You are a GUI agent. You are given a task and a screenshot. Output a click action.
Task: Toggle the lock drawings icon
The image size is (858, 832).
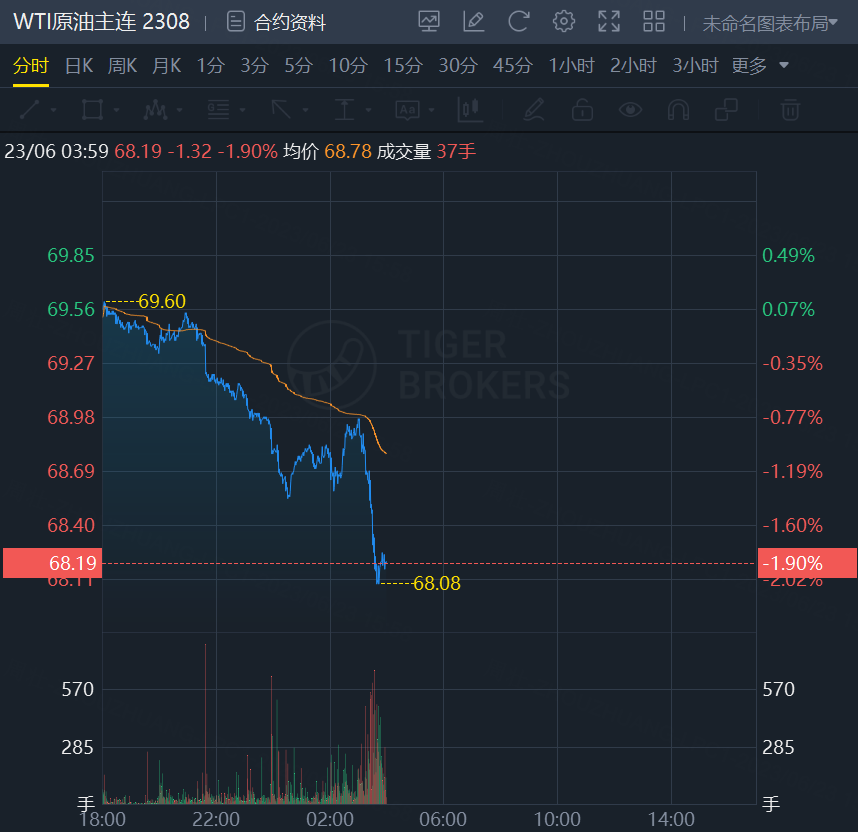[582, 109]
